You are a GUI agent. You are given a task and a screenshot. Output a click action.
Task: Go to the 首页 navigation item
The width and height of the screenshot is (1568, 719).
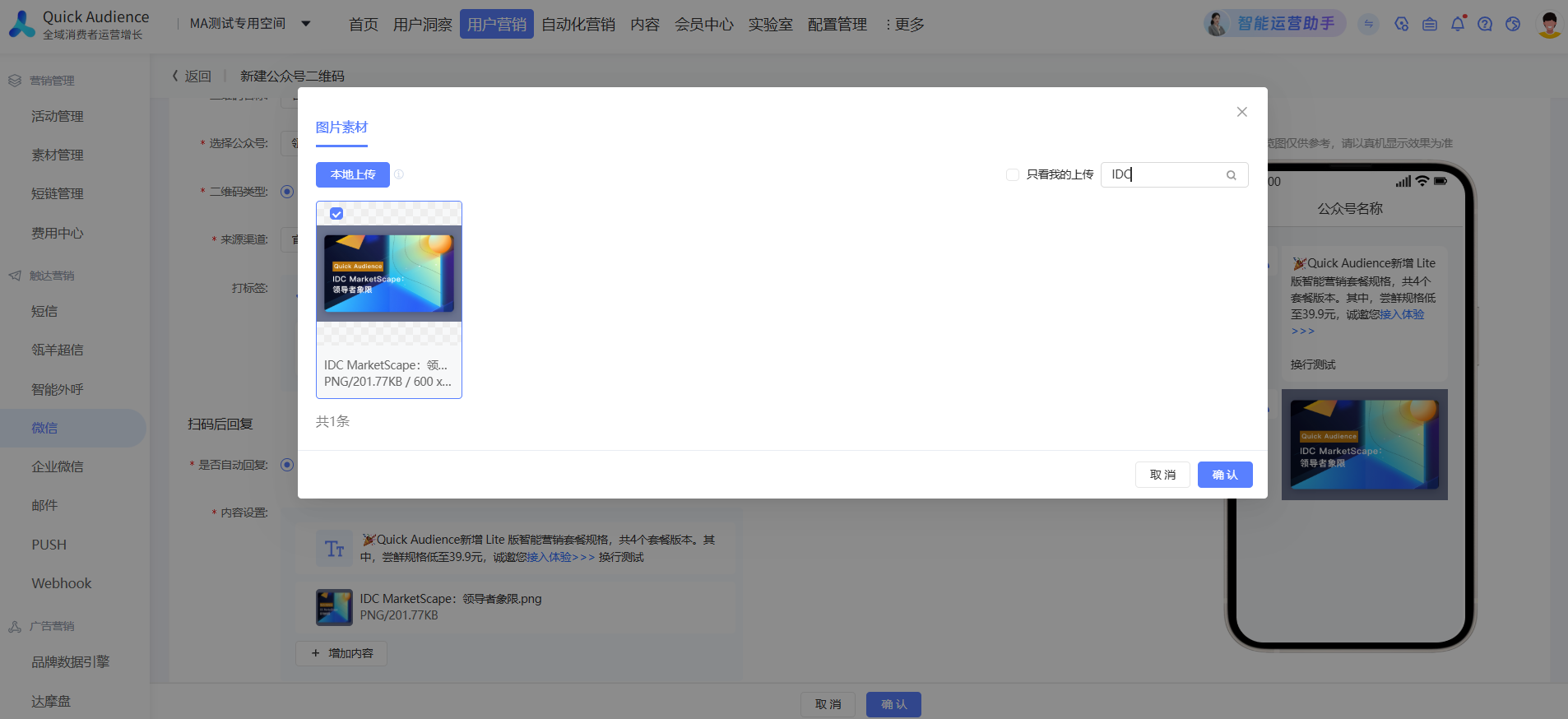[x=363, y=25]
